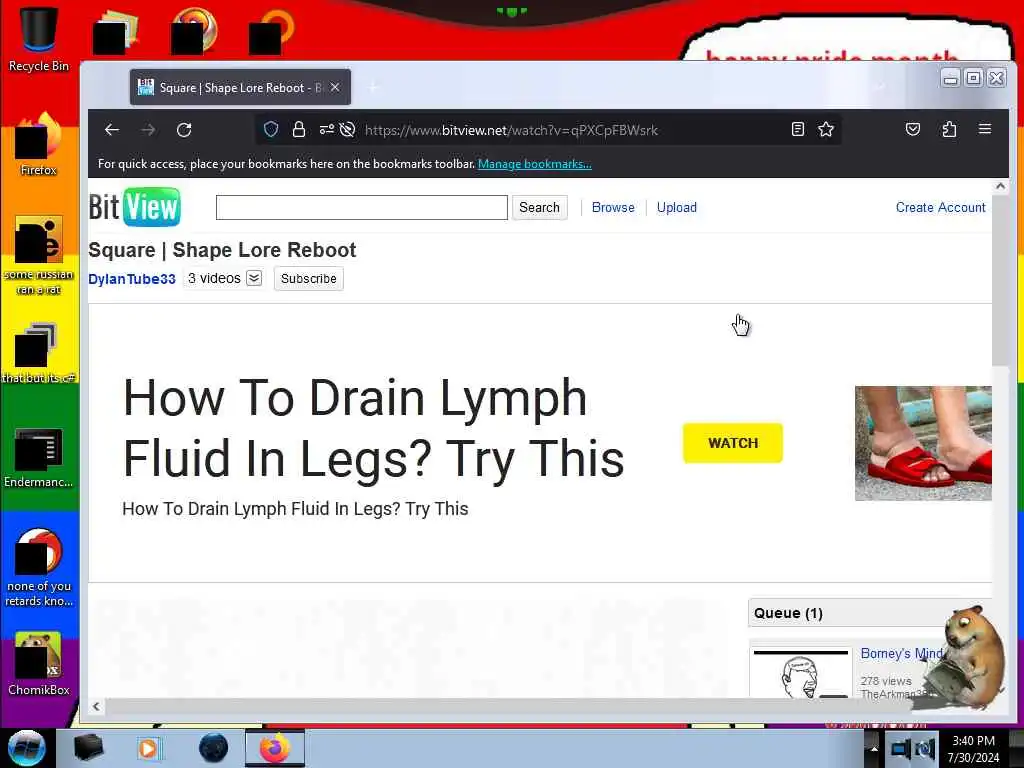Click the page vertical scrollbar thumb
The width and height of the screenshot is (1024, 768).
pyautogui.click(x=1000, y=280)
